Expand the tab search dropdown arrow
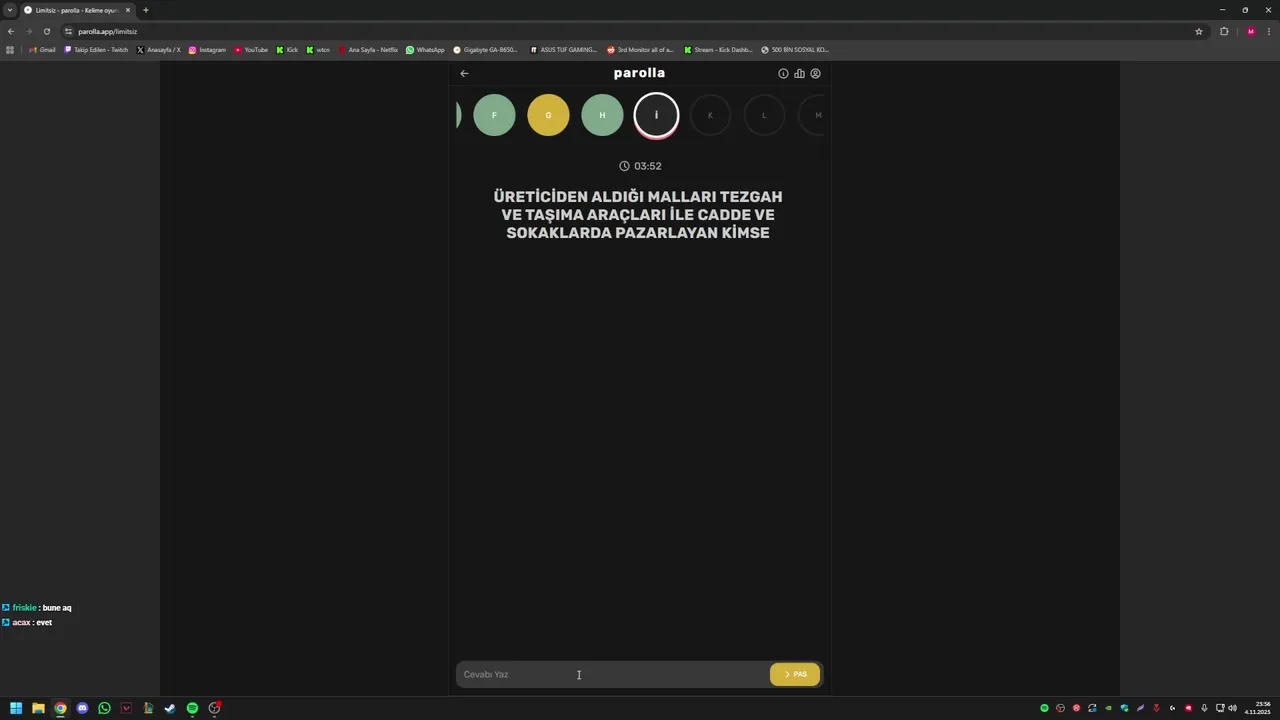 click(x=9, y=10)
